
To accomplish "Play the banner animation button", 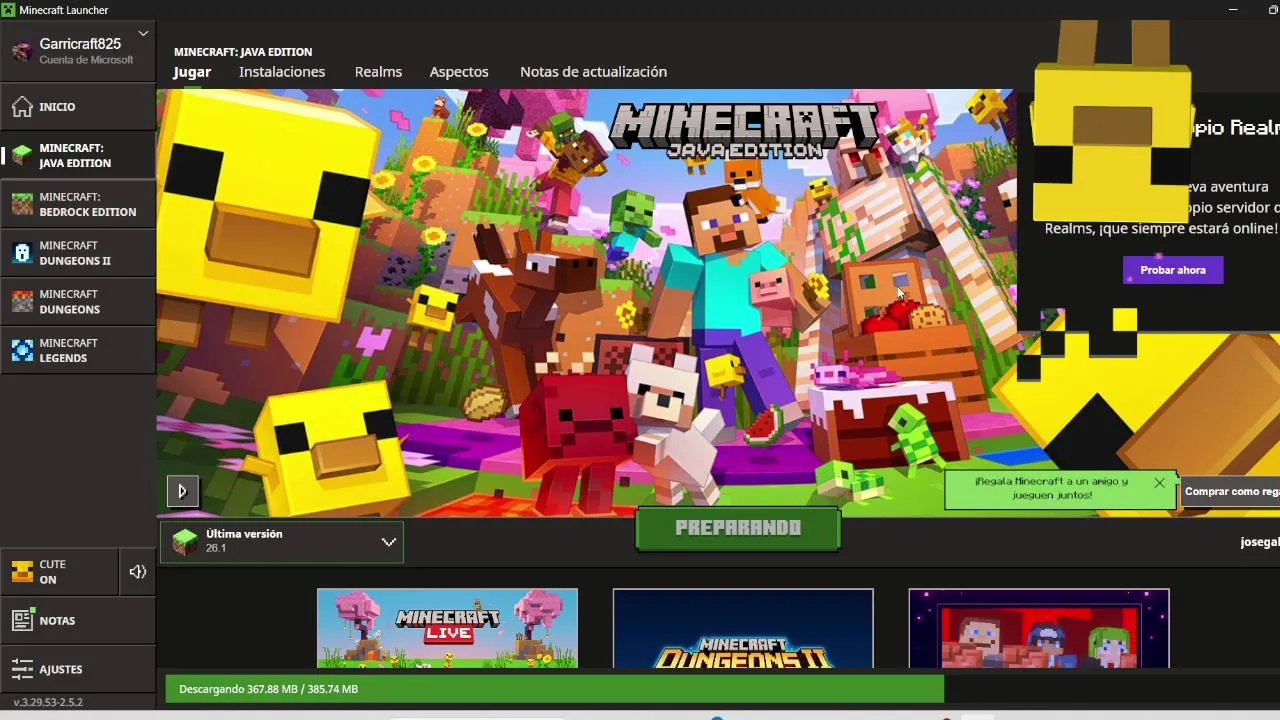I will click(182, 491).
